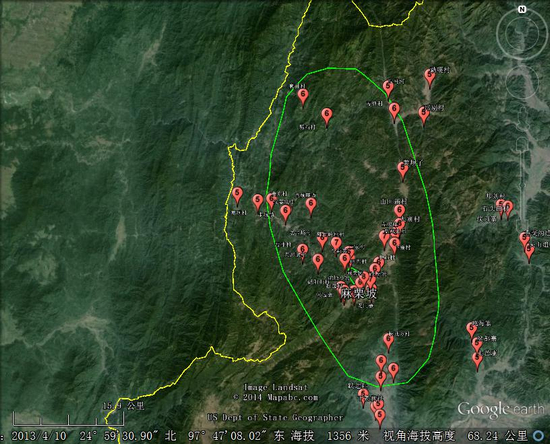Click the Move joystick circle below the compass

pos(522,82)
